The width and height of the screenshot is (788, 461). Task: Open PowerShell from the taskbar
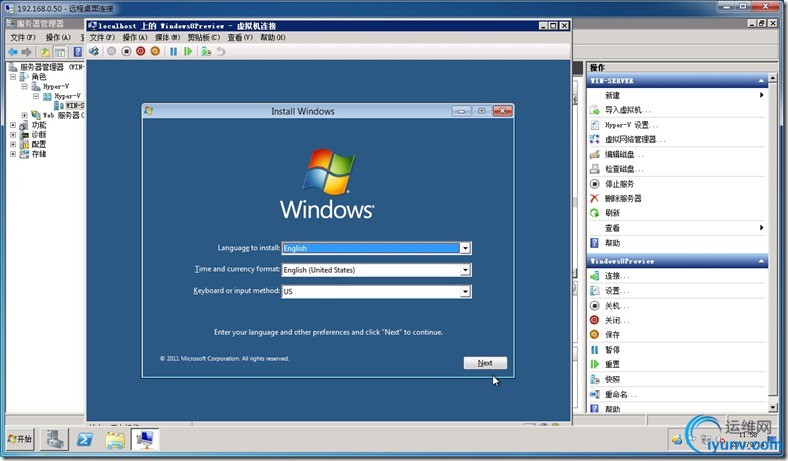84,439
